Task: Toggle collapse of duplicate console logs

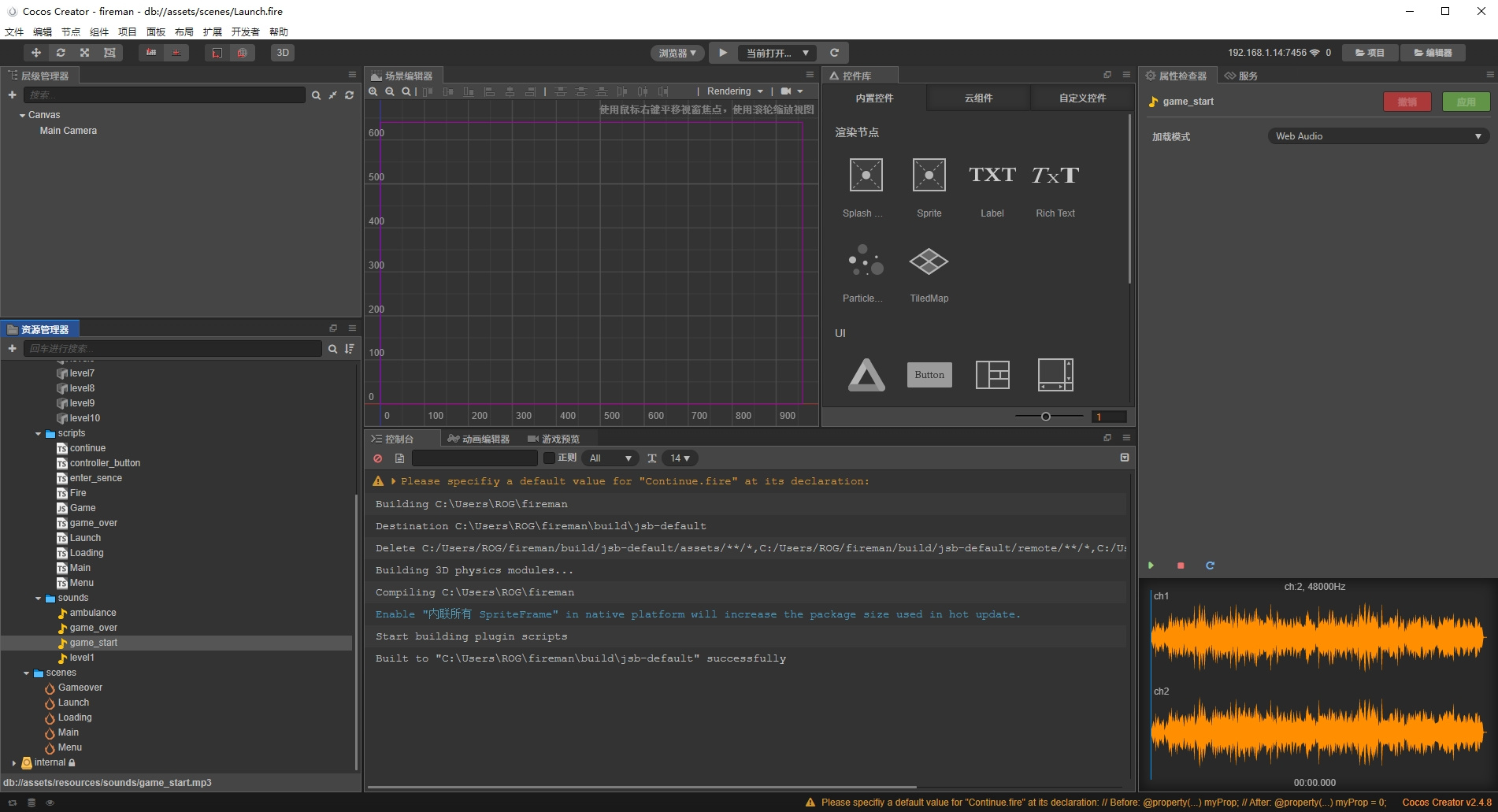Action: pyautogui.click(x=1125, y=458)
